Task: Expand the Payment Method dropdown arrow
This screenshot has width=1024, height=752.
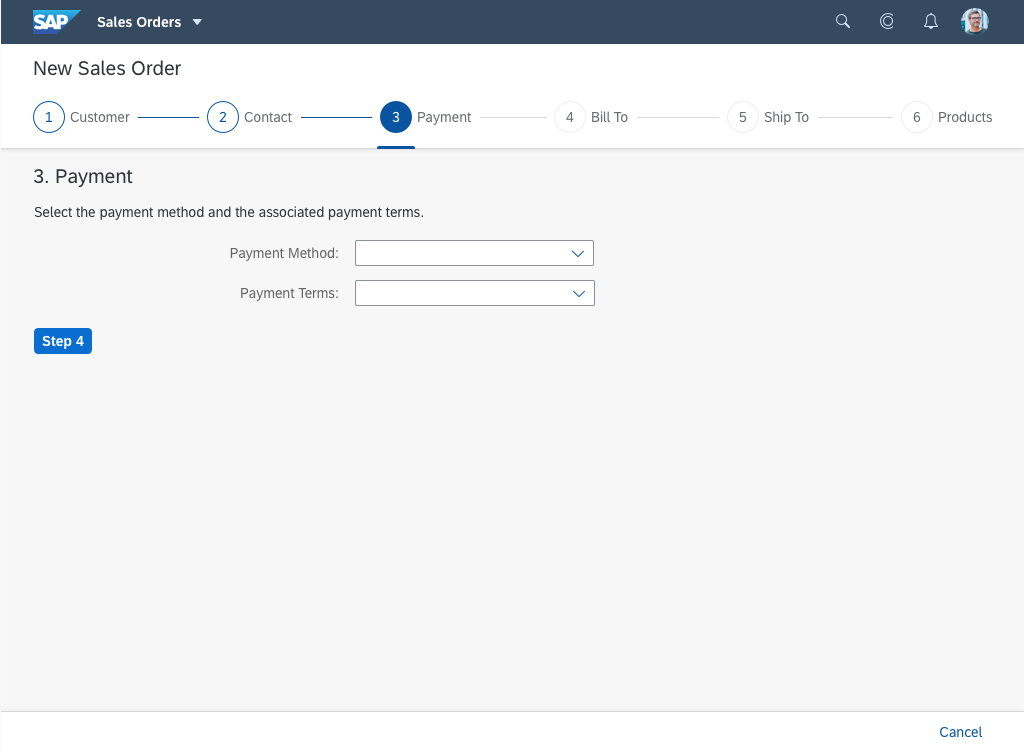Action: [577, 254]
